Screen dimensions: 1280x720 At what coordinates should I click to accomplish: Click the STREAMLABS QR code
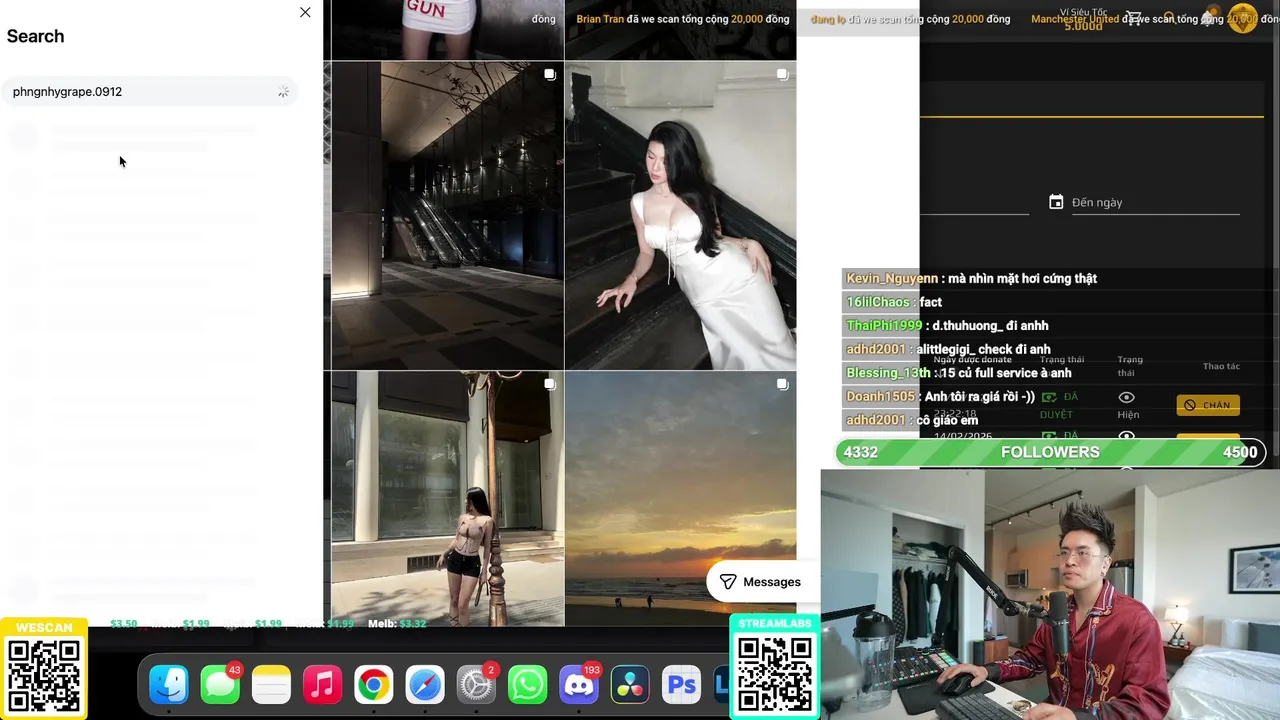click(774, 673)
